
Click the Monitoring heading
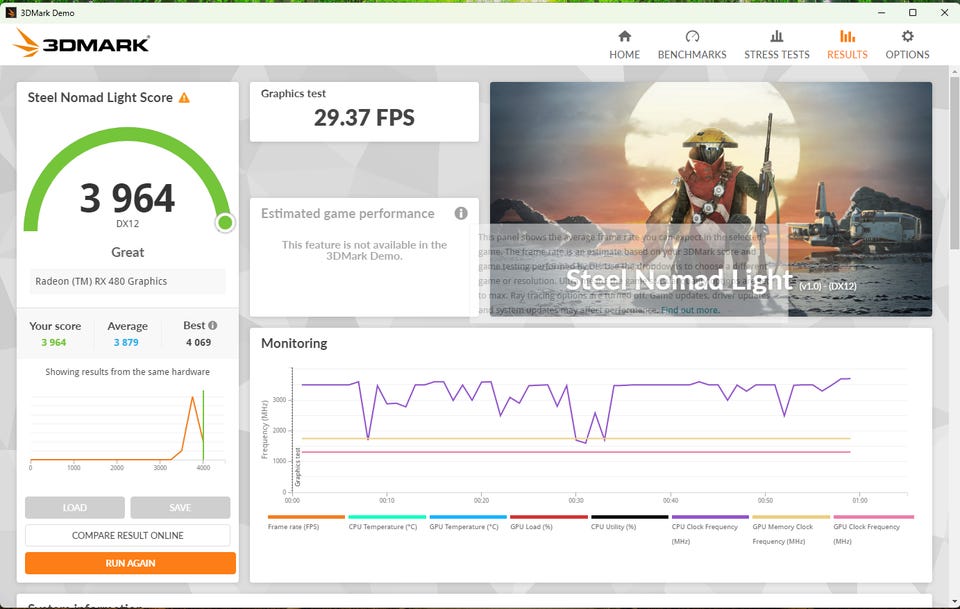pyautogui.click(x=294, y=343)
